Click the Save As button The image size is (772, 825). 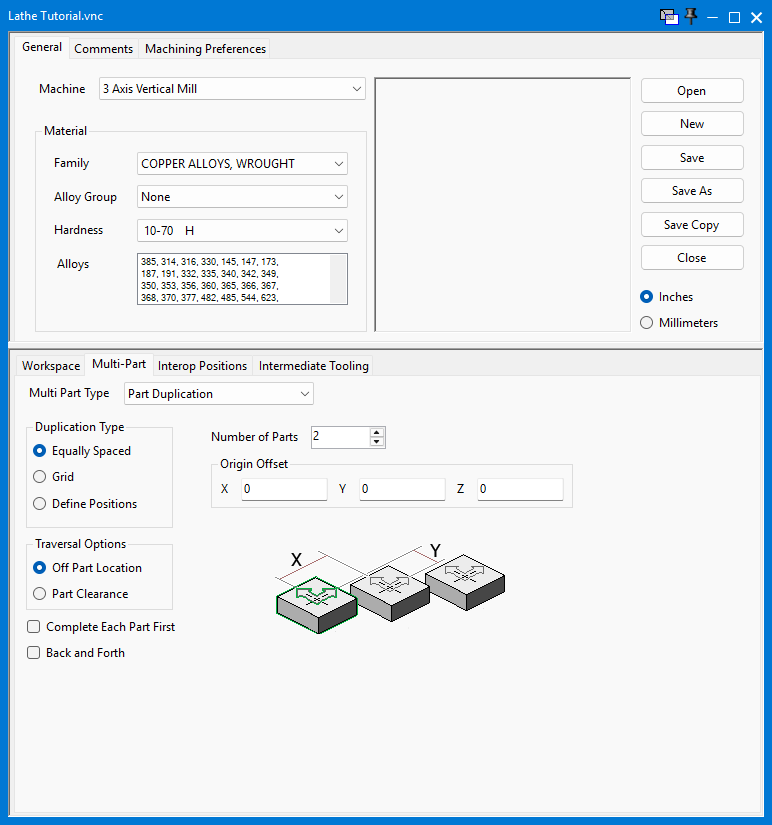tap(692, 191)
